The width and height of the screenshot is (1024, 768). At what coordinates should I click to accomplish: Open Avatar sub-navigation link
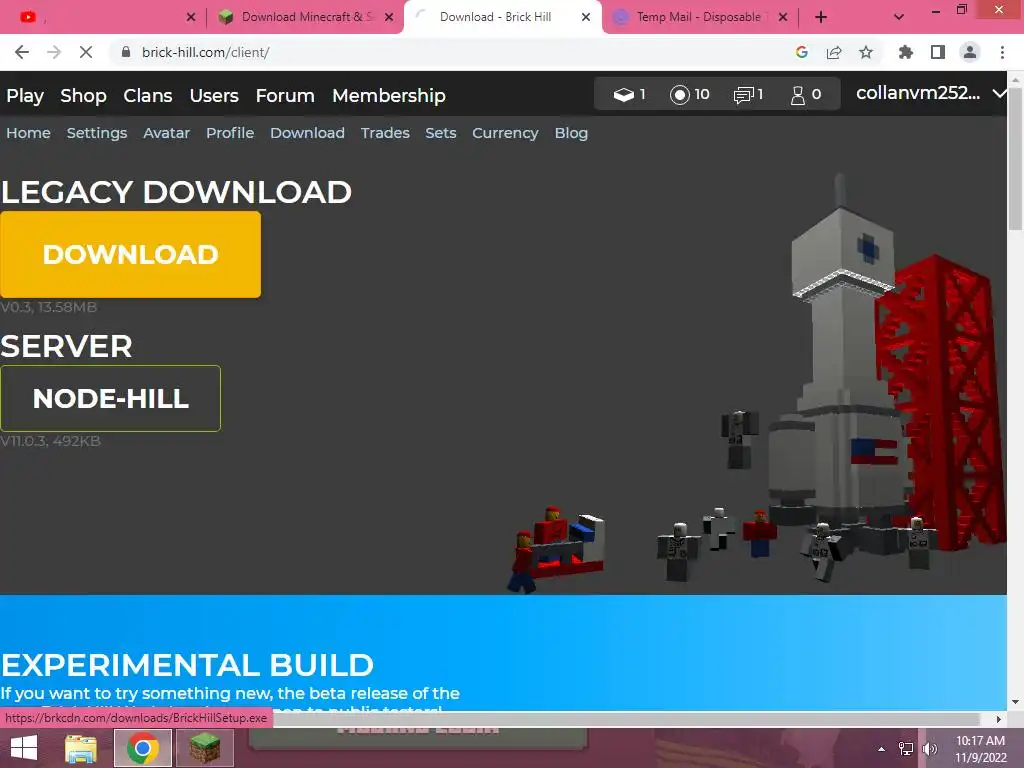click(167, 133)
